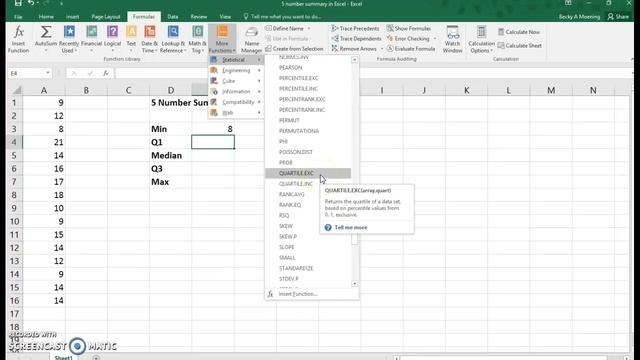Screen dimensions: 640x360
Task: Open the Watch Window
Action: pos(452,39)
